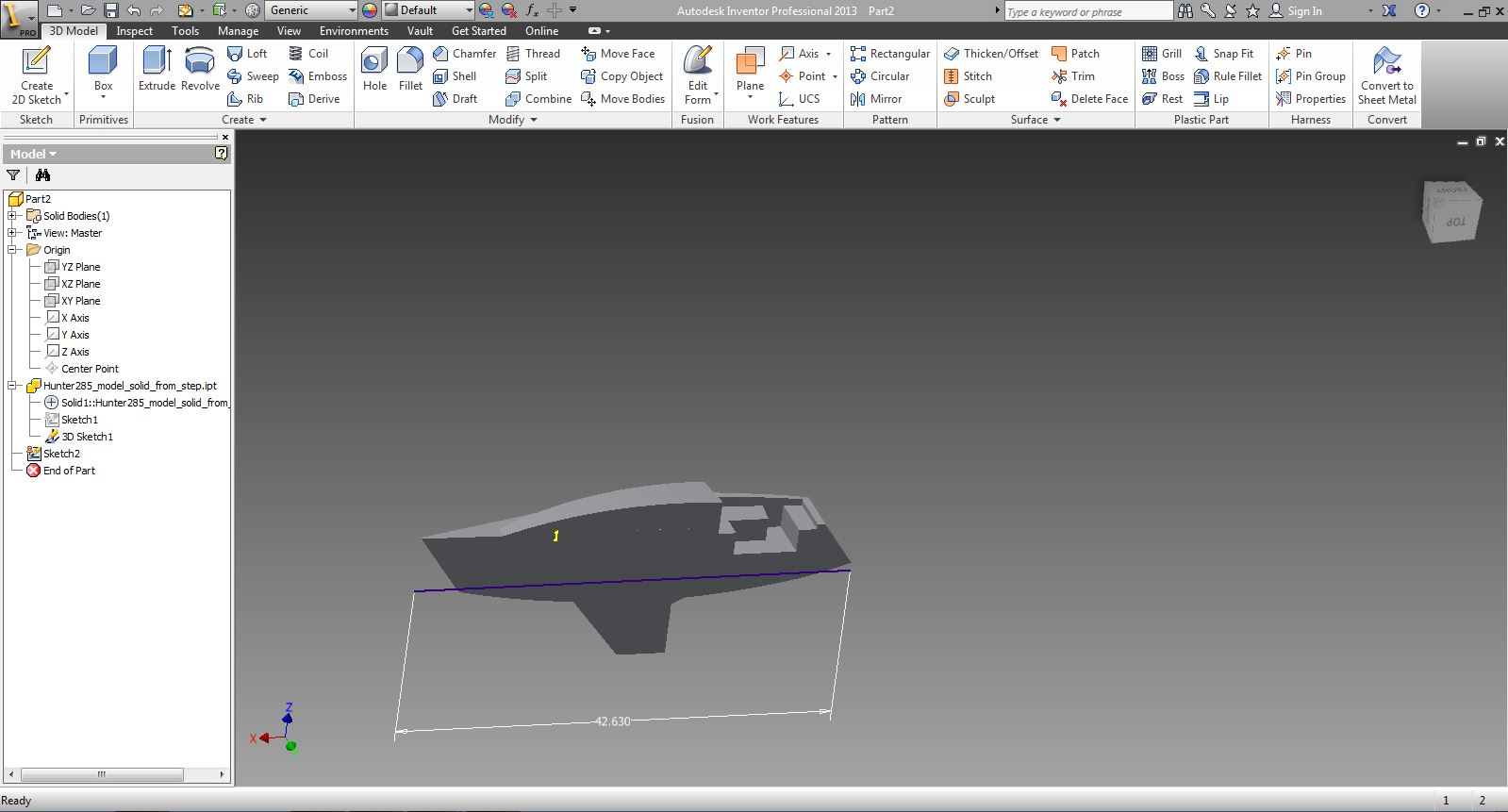Open Modify panel dropdown arrow

[x=534, y=120]
